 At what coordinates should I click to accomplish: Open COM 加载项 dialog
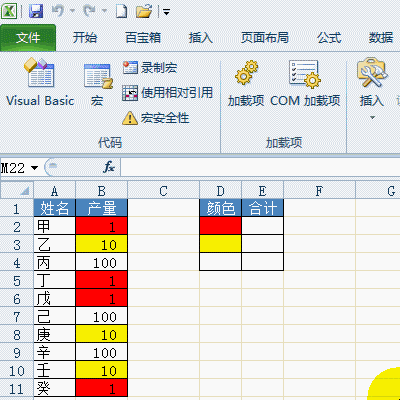(305, 83)
